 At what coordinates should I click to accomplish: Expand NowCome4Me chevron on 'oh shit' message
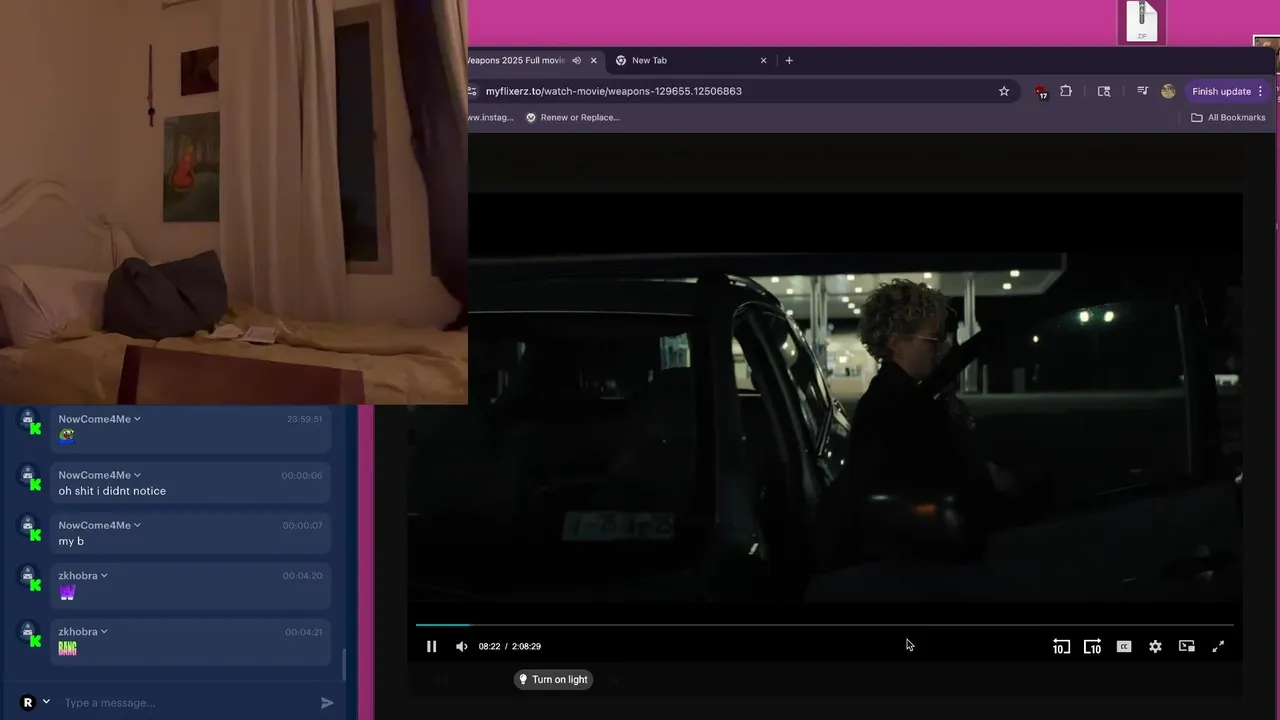point(137,475)
